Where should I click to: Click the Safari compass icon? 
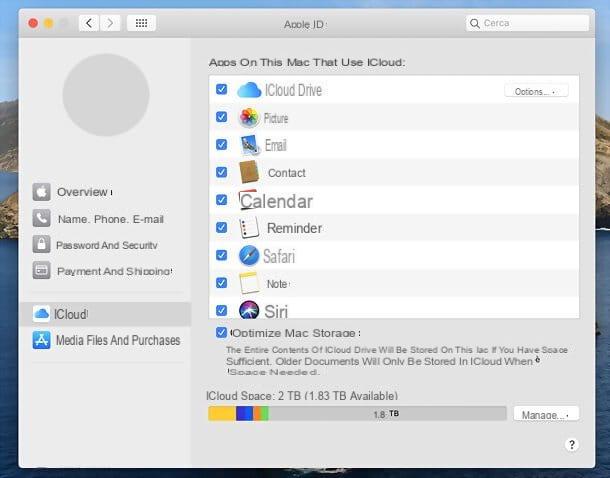click(x=249, y=256)
